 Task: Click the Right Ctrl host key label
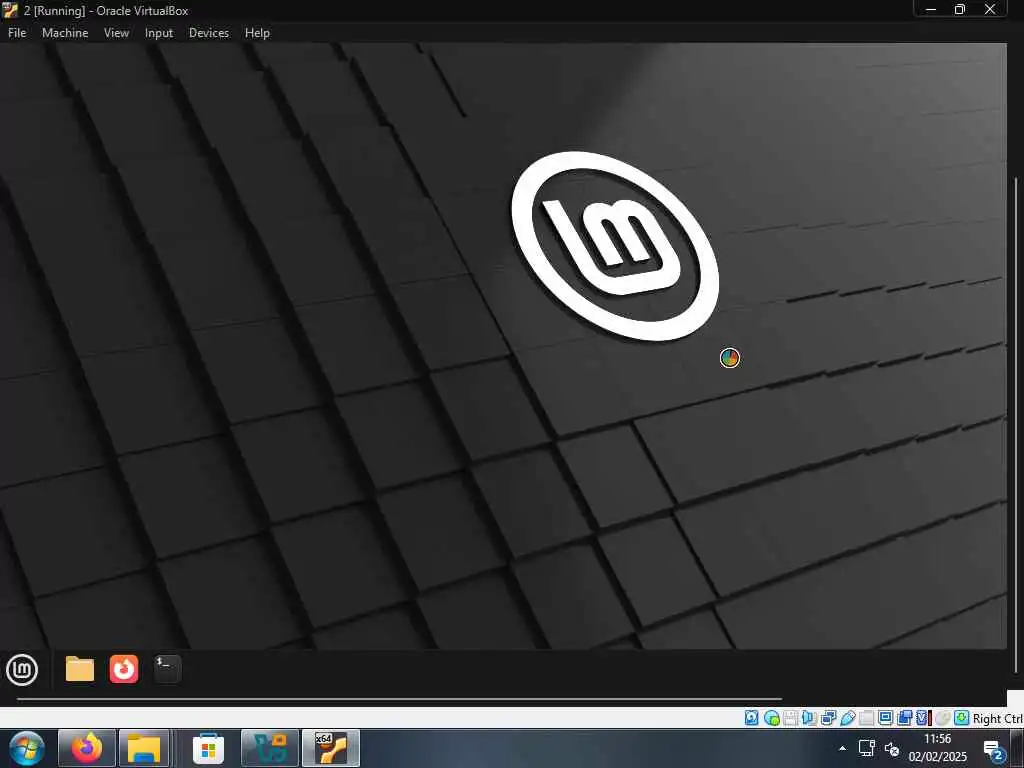pyautogui.click(x=998, y=718)
